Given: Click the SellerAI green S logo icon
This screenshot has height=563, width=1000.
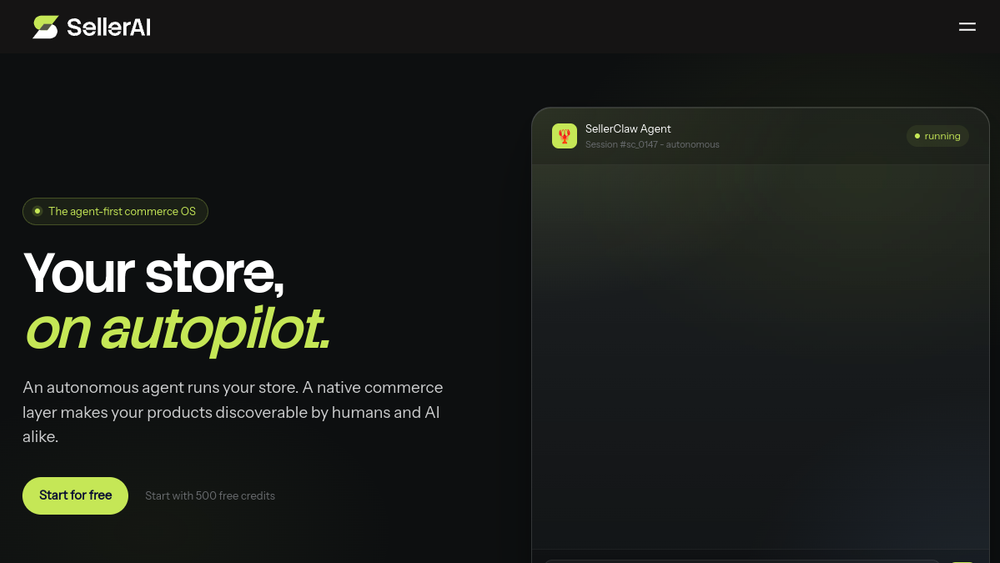Looking at the screenshot, I should 45,27.
